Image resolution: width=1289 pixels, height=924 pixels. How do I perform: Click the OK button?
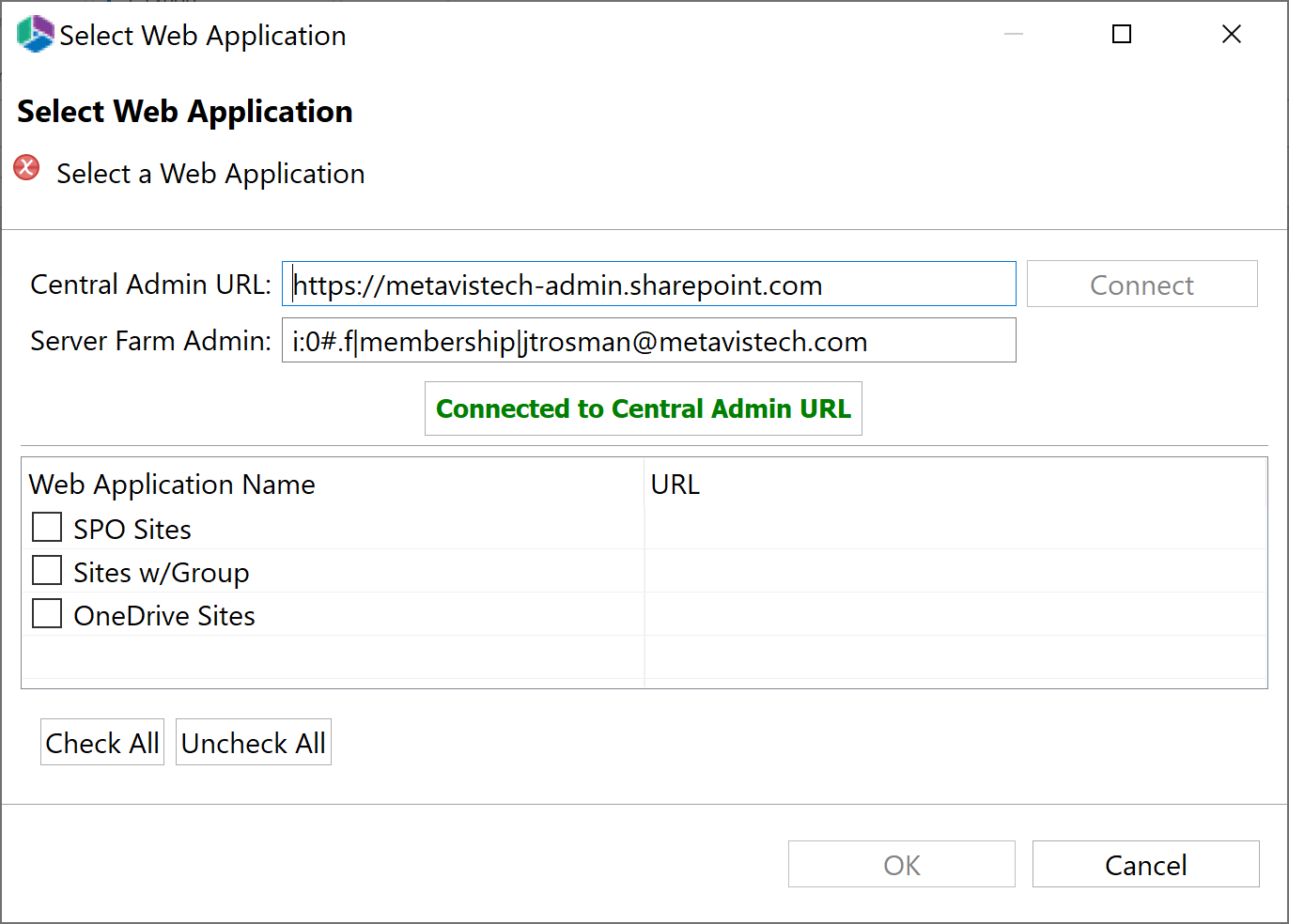(x=900, y=864)
